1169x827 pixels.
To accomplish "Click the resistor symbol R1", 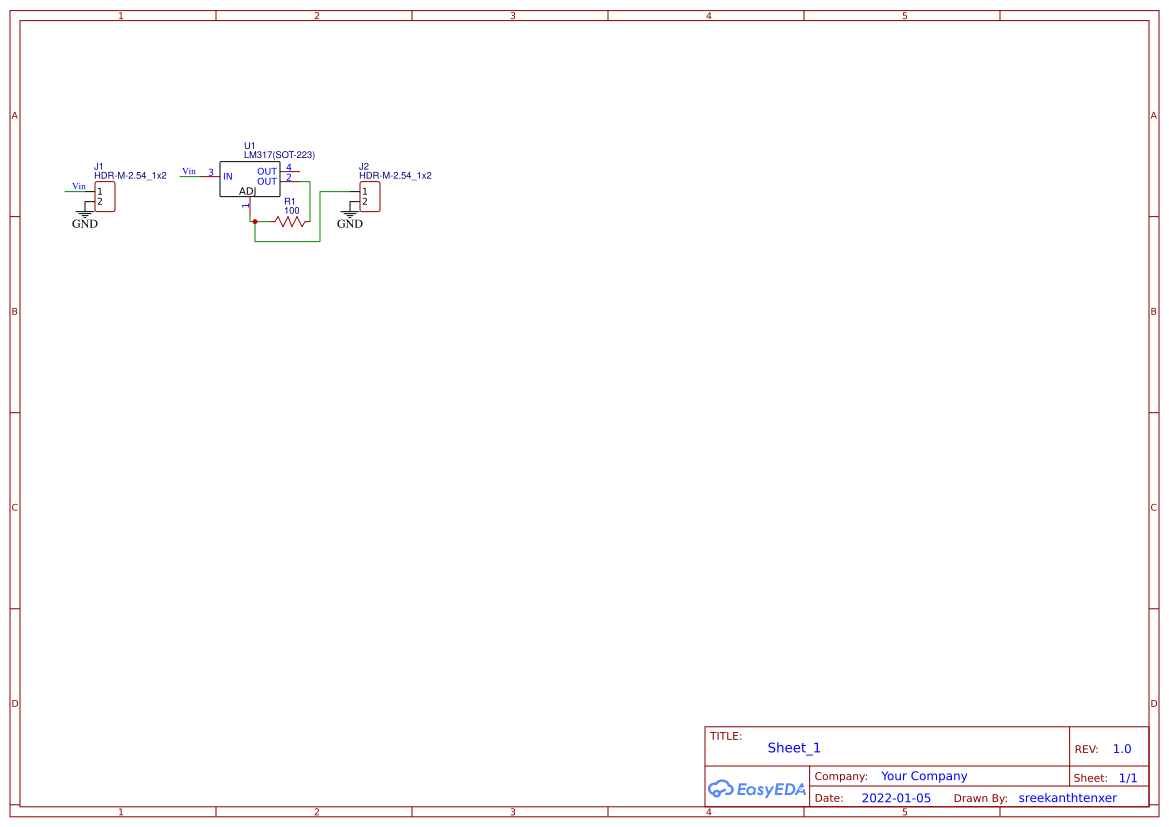I will [290, 221].
